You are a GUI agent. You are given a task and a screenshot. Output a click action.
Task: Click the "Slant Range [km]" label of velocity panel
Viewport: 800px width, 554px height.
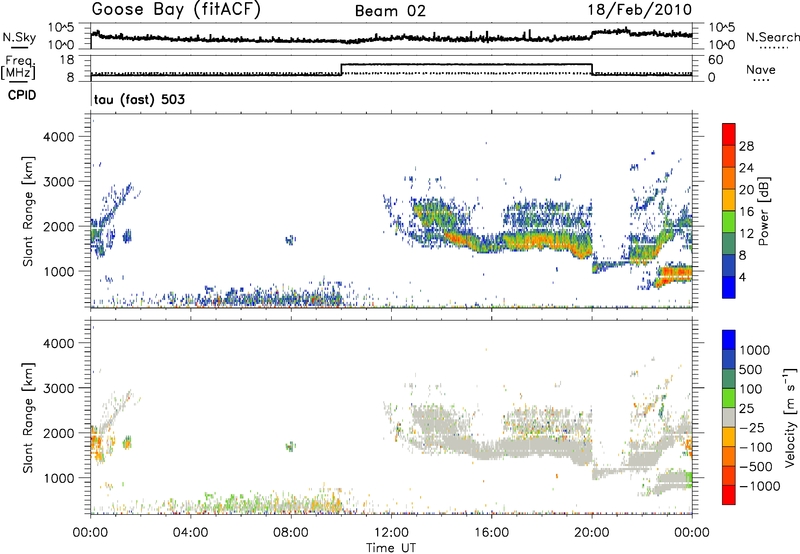tap(28, 417)
